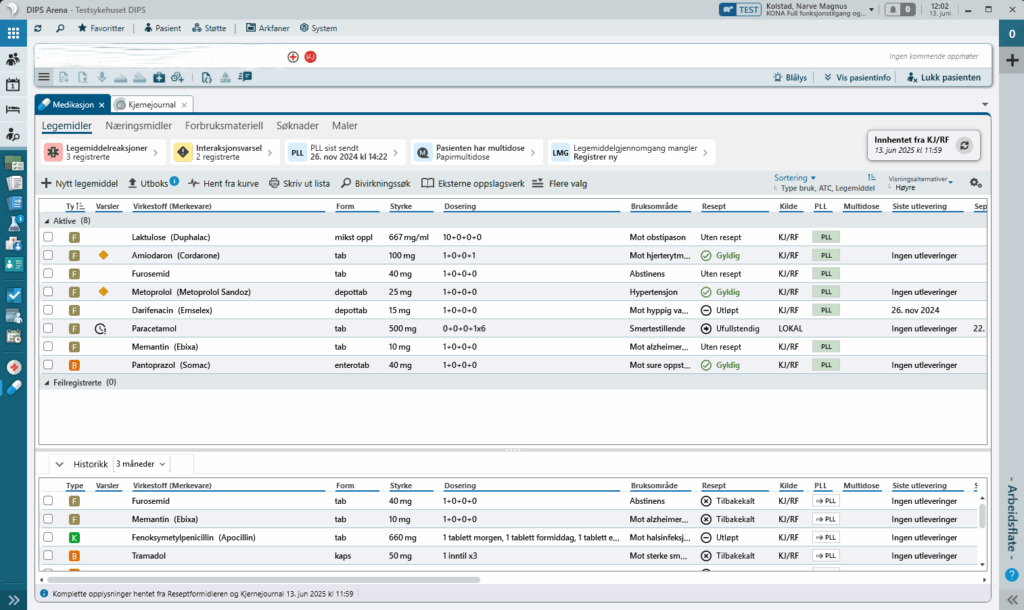Switch to the Kjernejournal tab

point(151,104)
